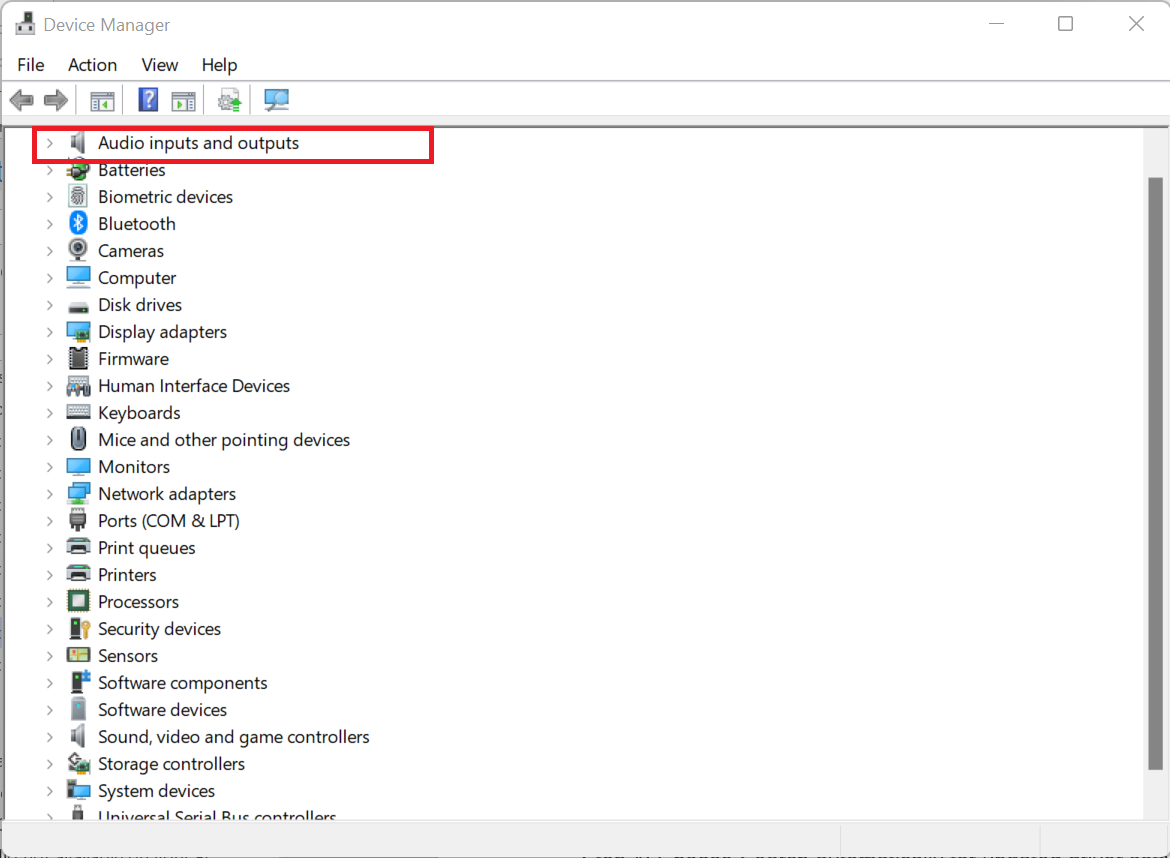Click the Help toolbar icon with question mark
Image resolution: width=1170 pixels, height=858 pixels.
point(148,100)
